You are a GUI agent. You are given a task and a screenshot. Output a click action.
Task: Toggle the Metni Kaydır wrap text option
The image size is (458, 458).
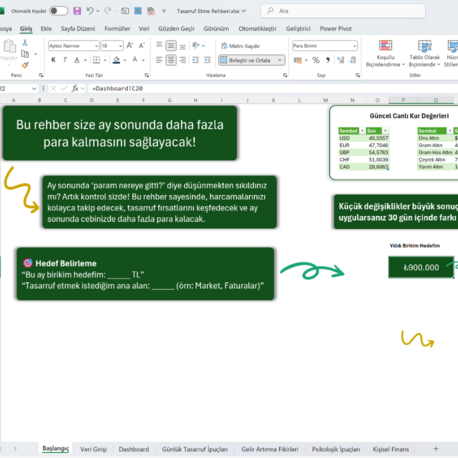pos(241,46)
